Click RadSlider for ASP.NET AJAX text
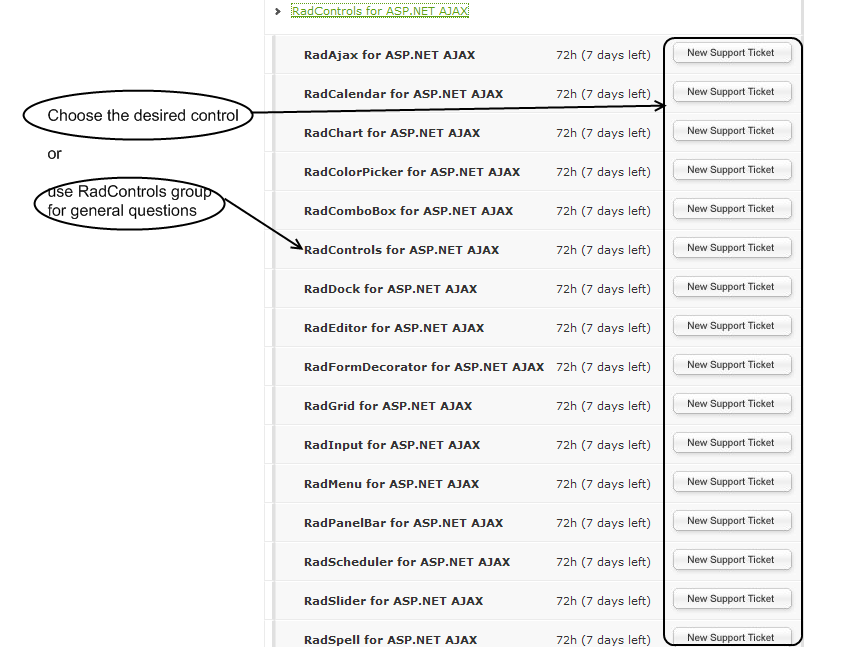The image size is (865, 647). pos(393,601)
